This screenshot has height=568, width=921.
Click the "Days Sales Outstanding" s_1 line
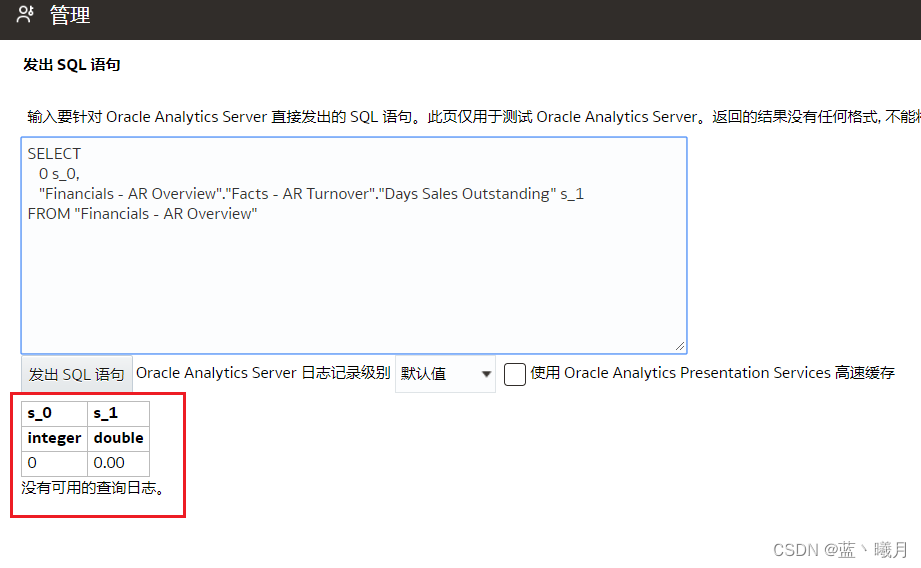(311, 194)
